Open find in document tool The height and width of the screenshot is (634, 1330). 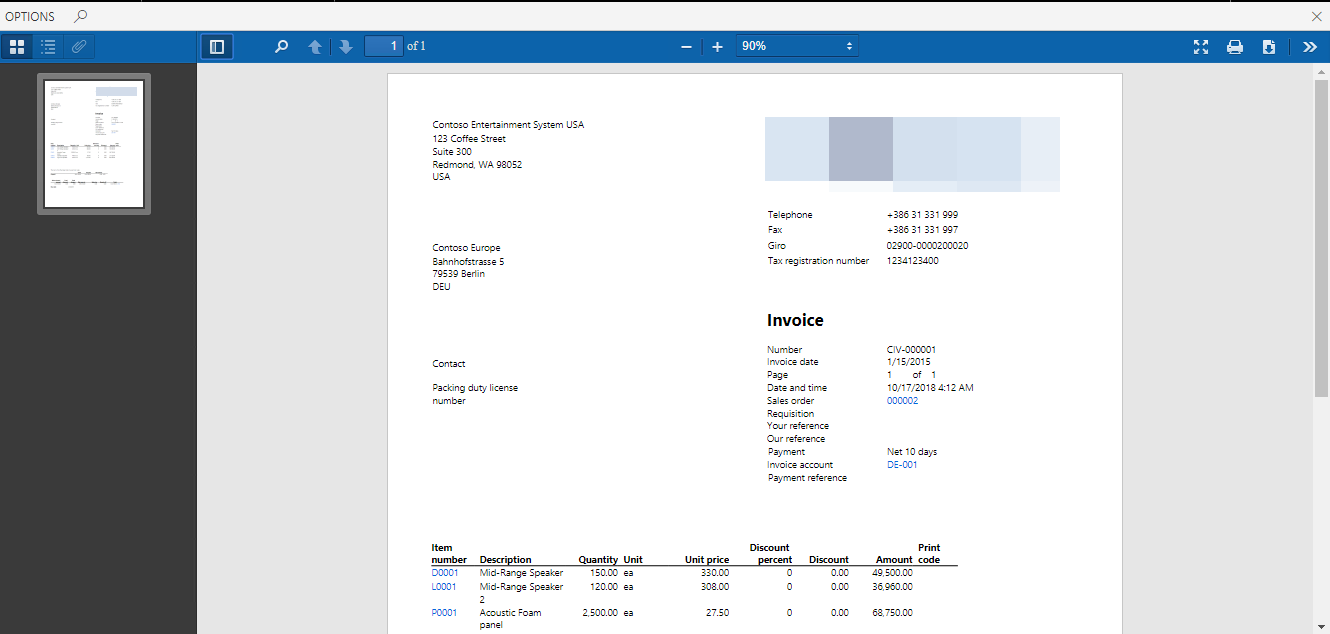(x=282, y=46)
